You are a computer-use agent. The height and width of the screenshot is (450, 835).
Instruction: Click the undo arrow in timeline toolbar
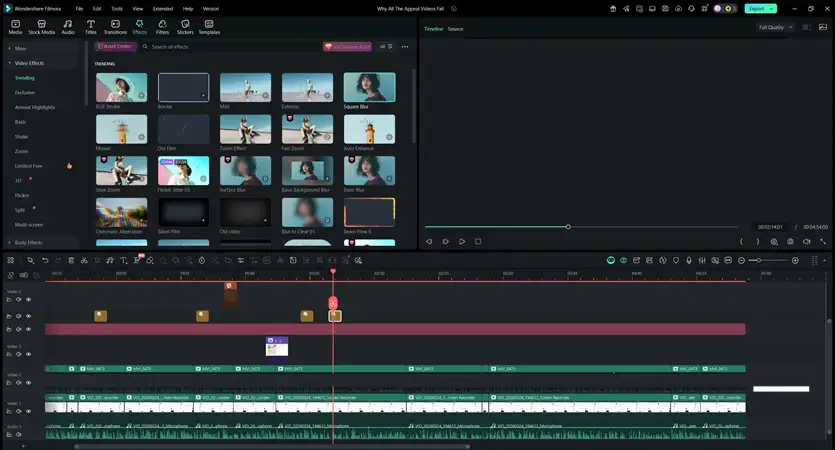tap(45, 260)
